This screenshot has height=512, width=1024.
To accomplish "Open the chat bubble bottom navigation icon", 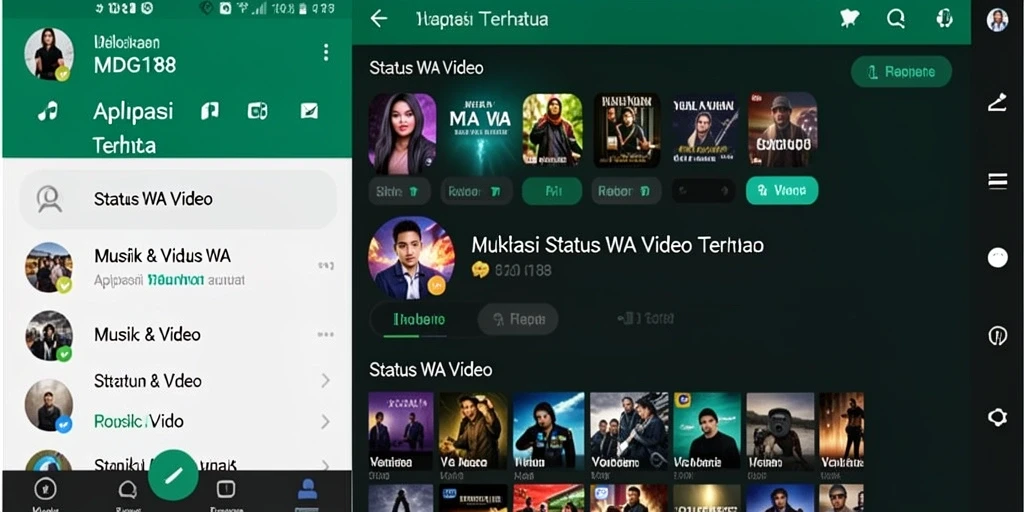I will coord(128,490).
